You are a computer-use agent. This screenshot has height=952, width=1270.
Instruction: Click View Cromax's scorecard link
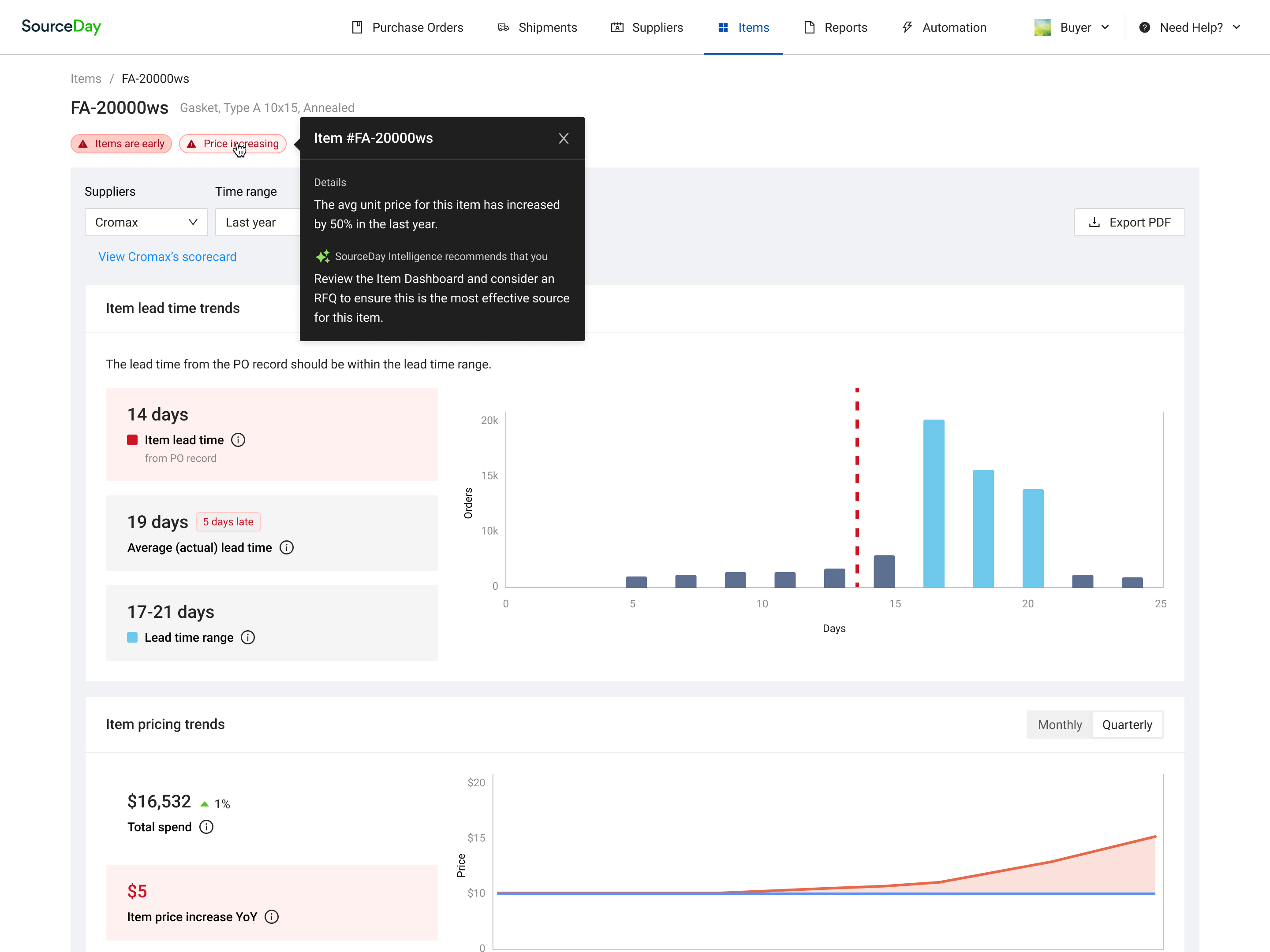pos(166,256)
